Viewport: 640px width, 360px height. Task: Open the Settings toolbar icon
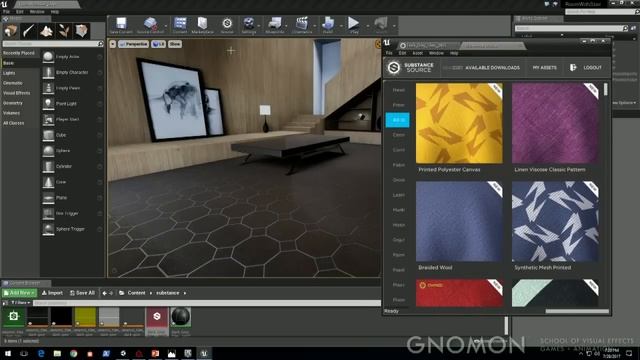[248, 25]
